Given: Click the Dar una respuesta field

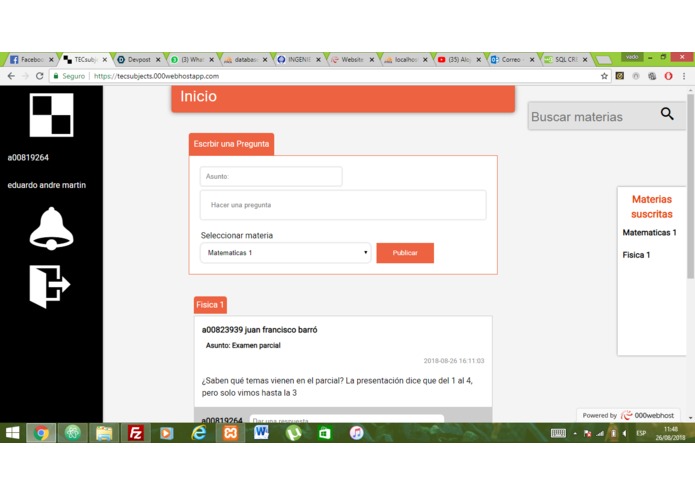Looking at the screenshot, I should pos(347,419).
